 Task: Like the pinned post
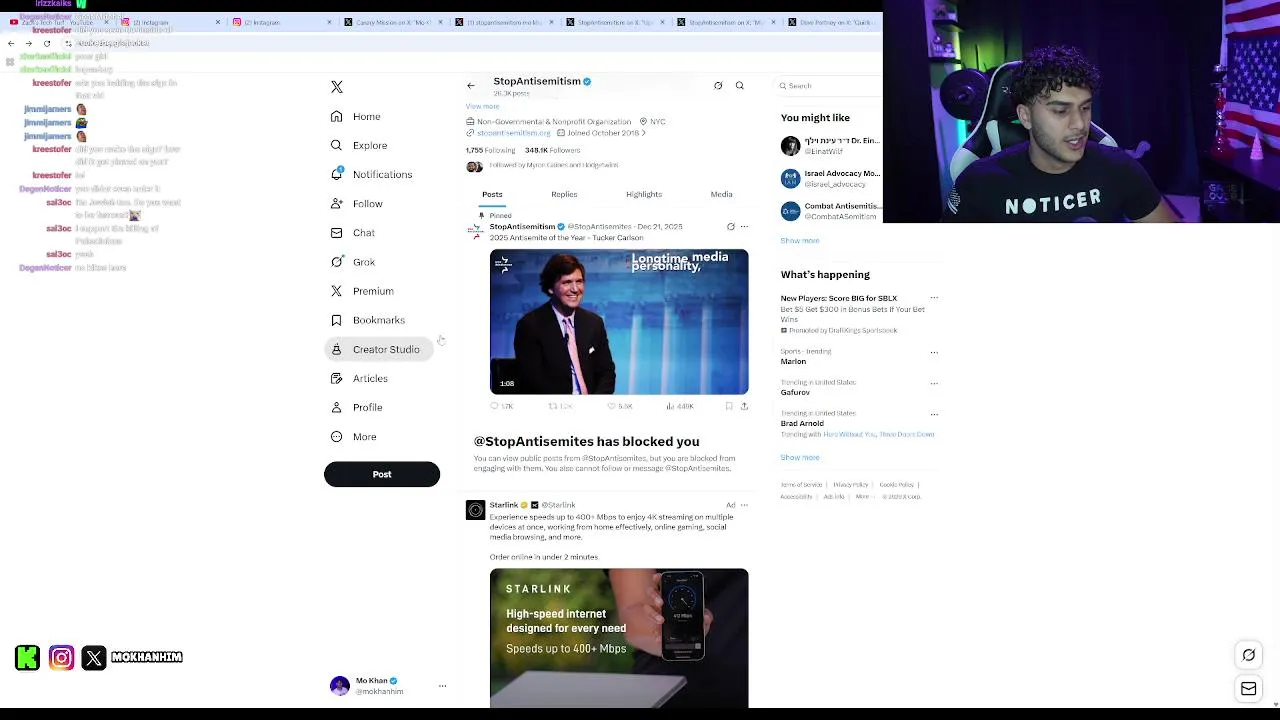pos(611,406)
